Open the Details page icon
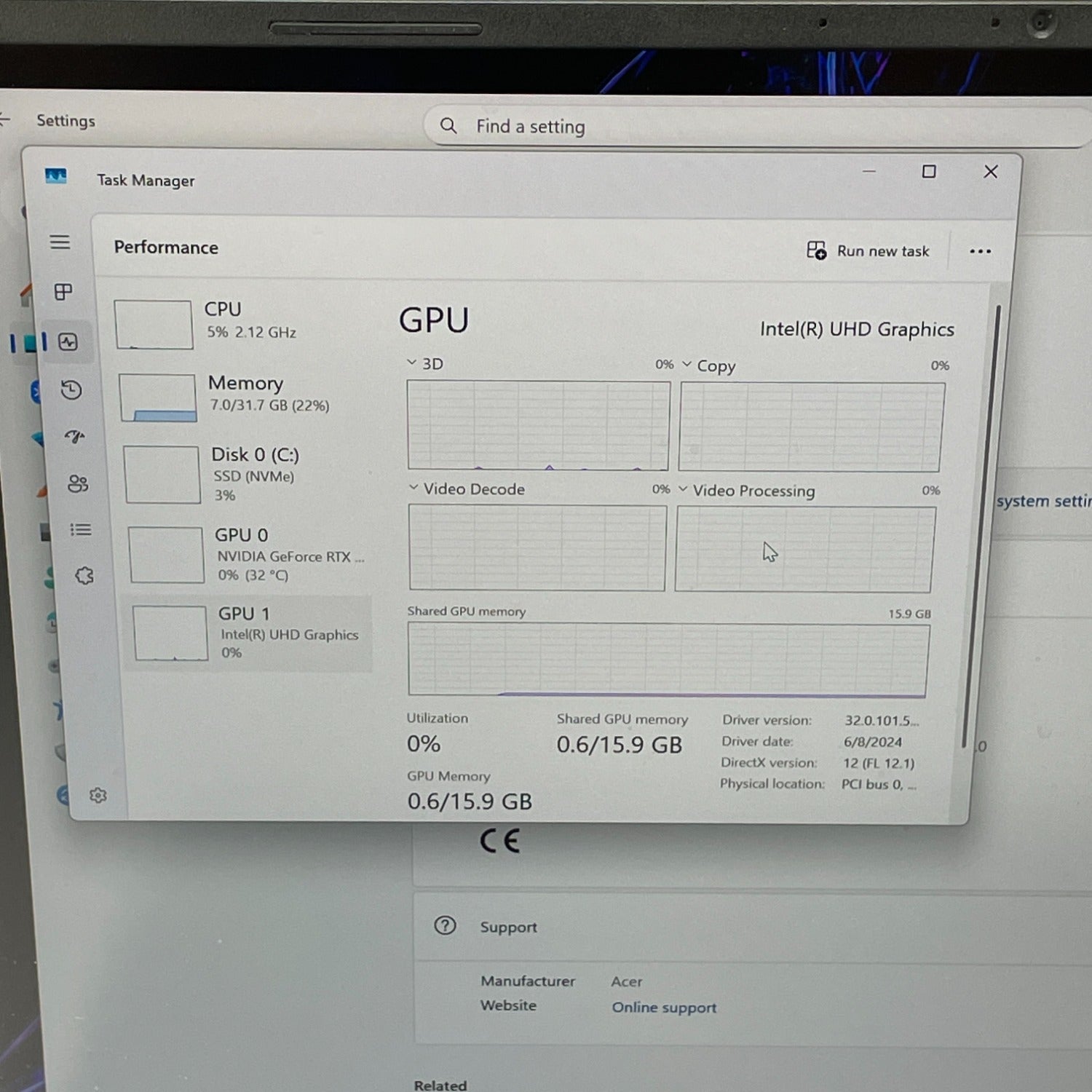This screenshot has width=1092, height=1092. point(81,530)
